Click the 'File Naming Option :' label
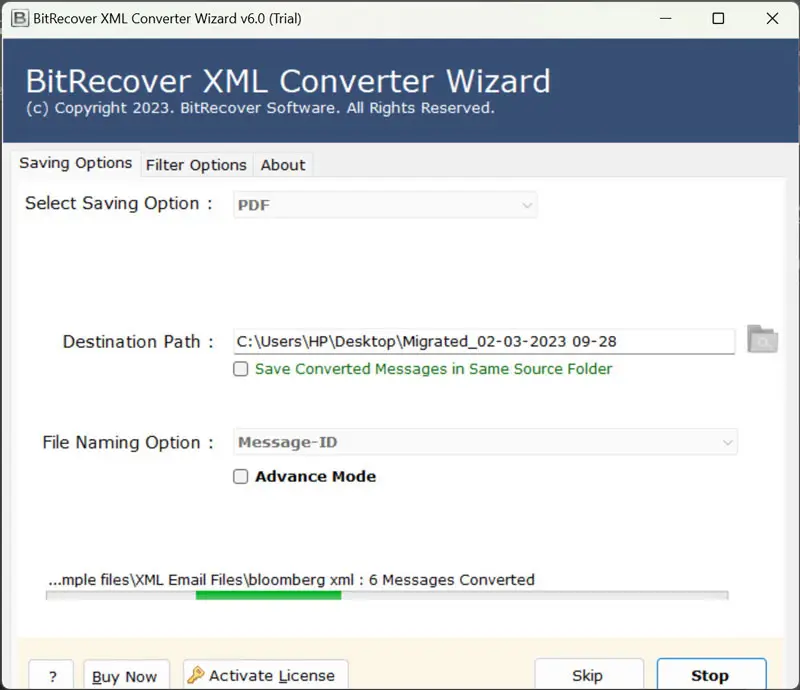This screenshot has width=800, height=690. click(128, 442)
